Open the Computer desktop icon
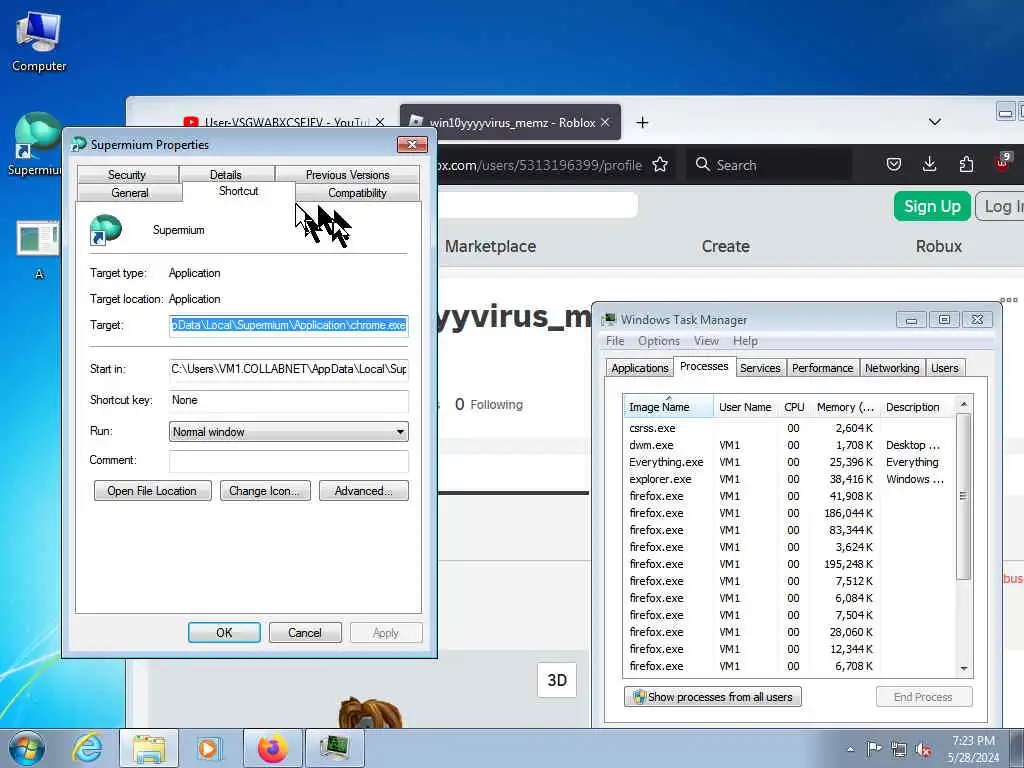This screenshot has height=768, width=1024. [x=39, y=40]
